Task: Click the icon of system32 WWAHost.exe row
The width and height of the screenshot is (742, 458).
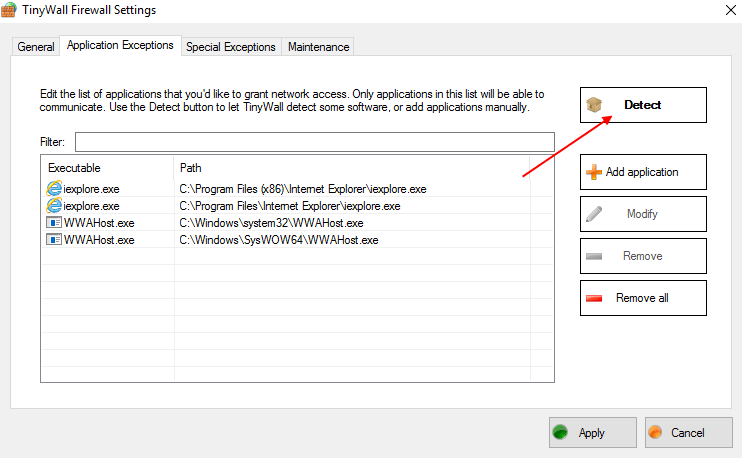Action: point(54,222)
